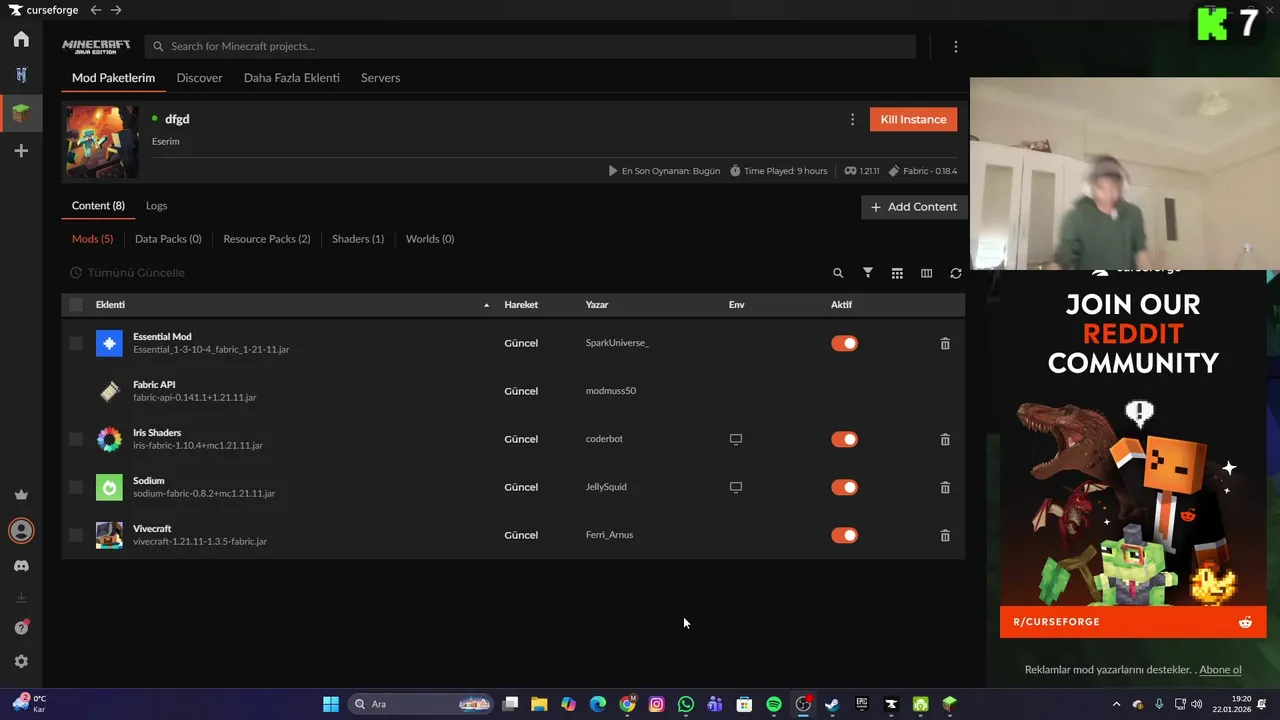Select the Content (8) tab
Screen dimensions: 1280x720
click(98, 206)
